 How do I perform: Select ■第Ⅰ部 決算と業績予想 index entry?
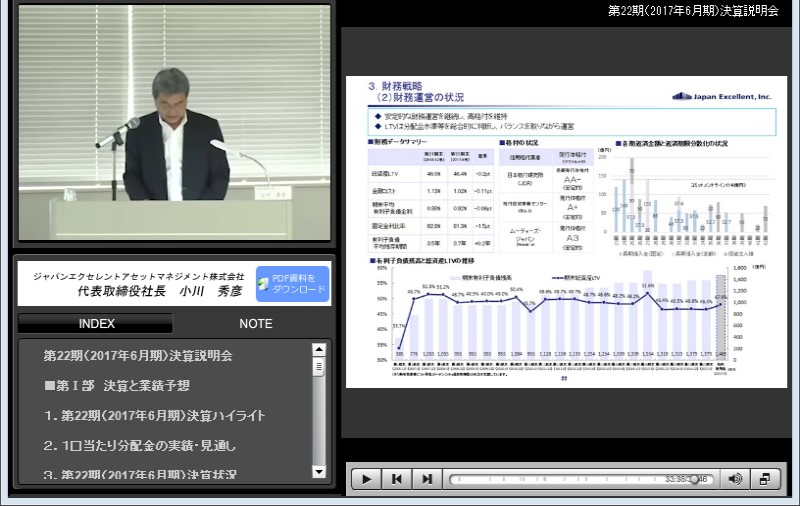117,385
